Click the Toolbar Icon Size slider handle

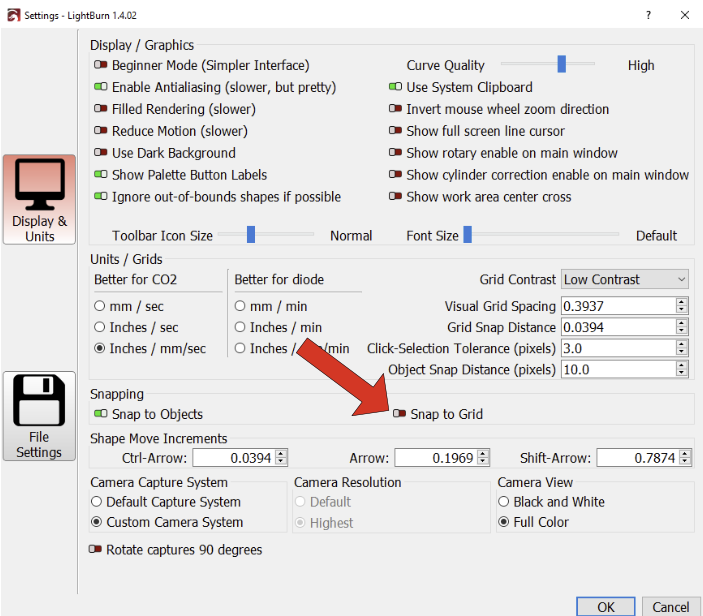tap(251, 234)
